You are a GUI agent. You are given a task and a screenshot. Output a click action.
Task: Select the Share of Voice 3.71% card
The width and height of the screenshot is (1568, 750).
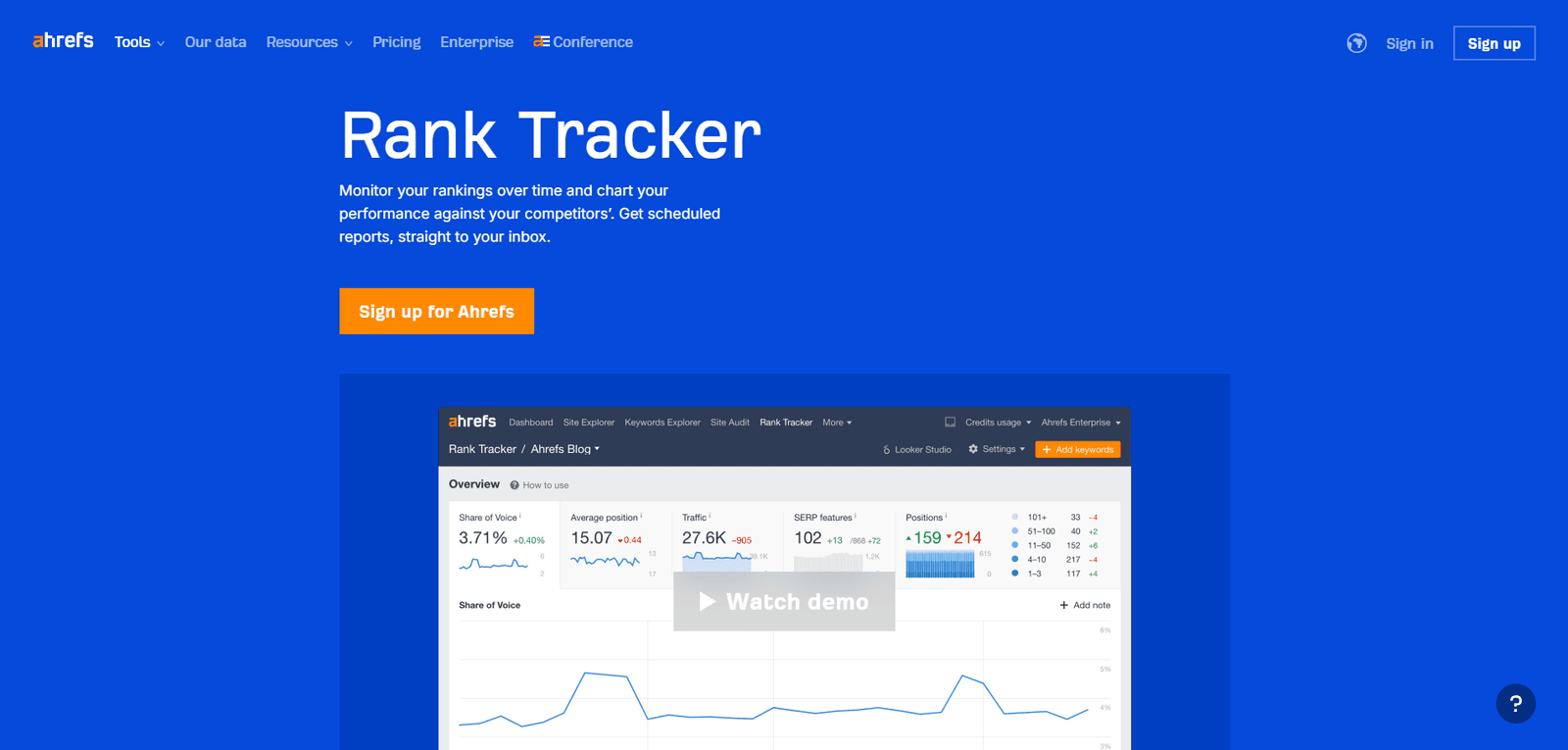coord(504,546)
